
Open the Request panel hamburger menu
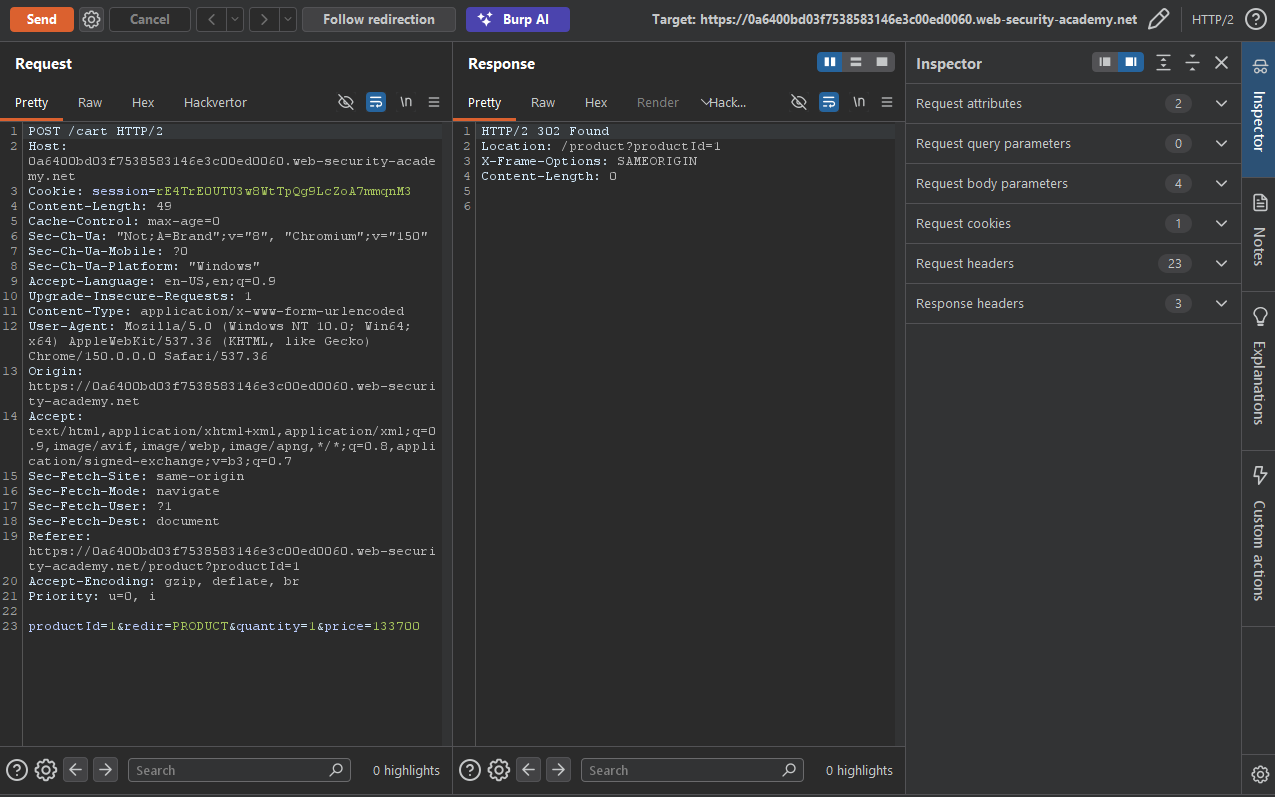tap(434, 102)
